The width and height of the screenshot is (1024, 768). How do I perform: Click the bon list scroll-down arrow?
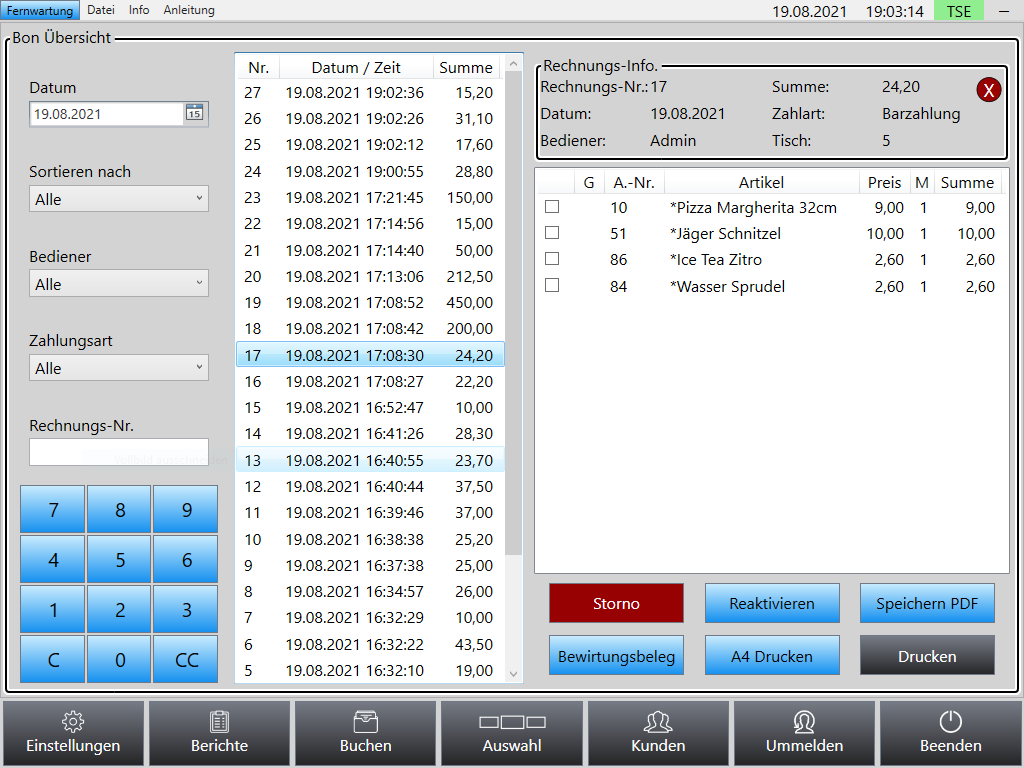(513, 674)
